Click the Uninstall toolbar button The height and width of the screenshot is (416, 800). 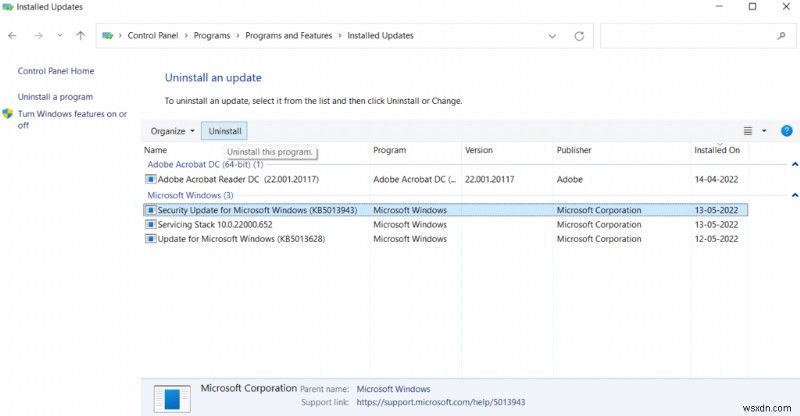click(225, 131)
